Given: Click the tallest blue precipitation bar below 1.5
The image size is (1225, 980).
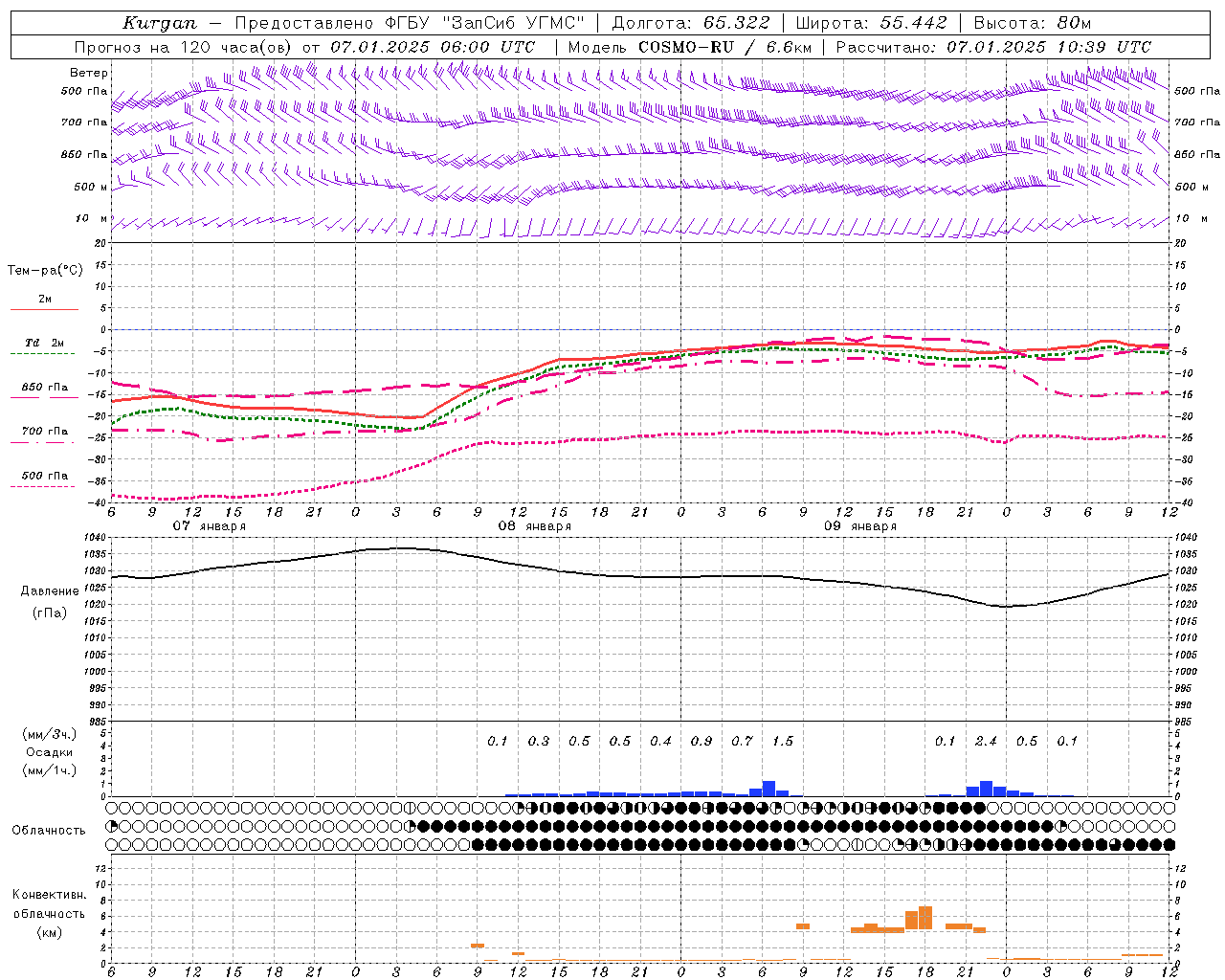Looking at the screenshot, I should (x=768, y=789).
